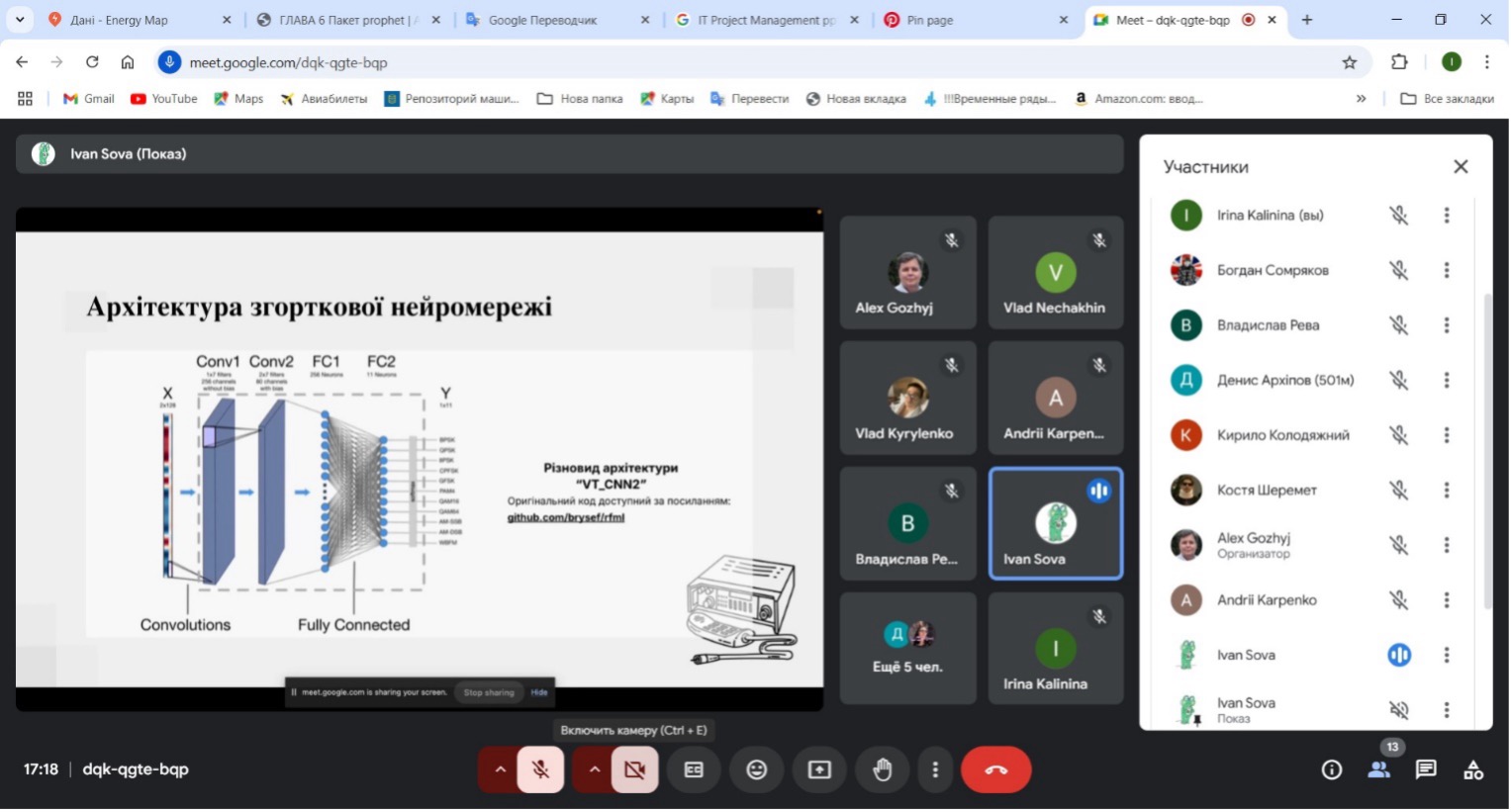Open the chat messages icon
Screen dimensions: 1511x812
(1426, 770)
